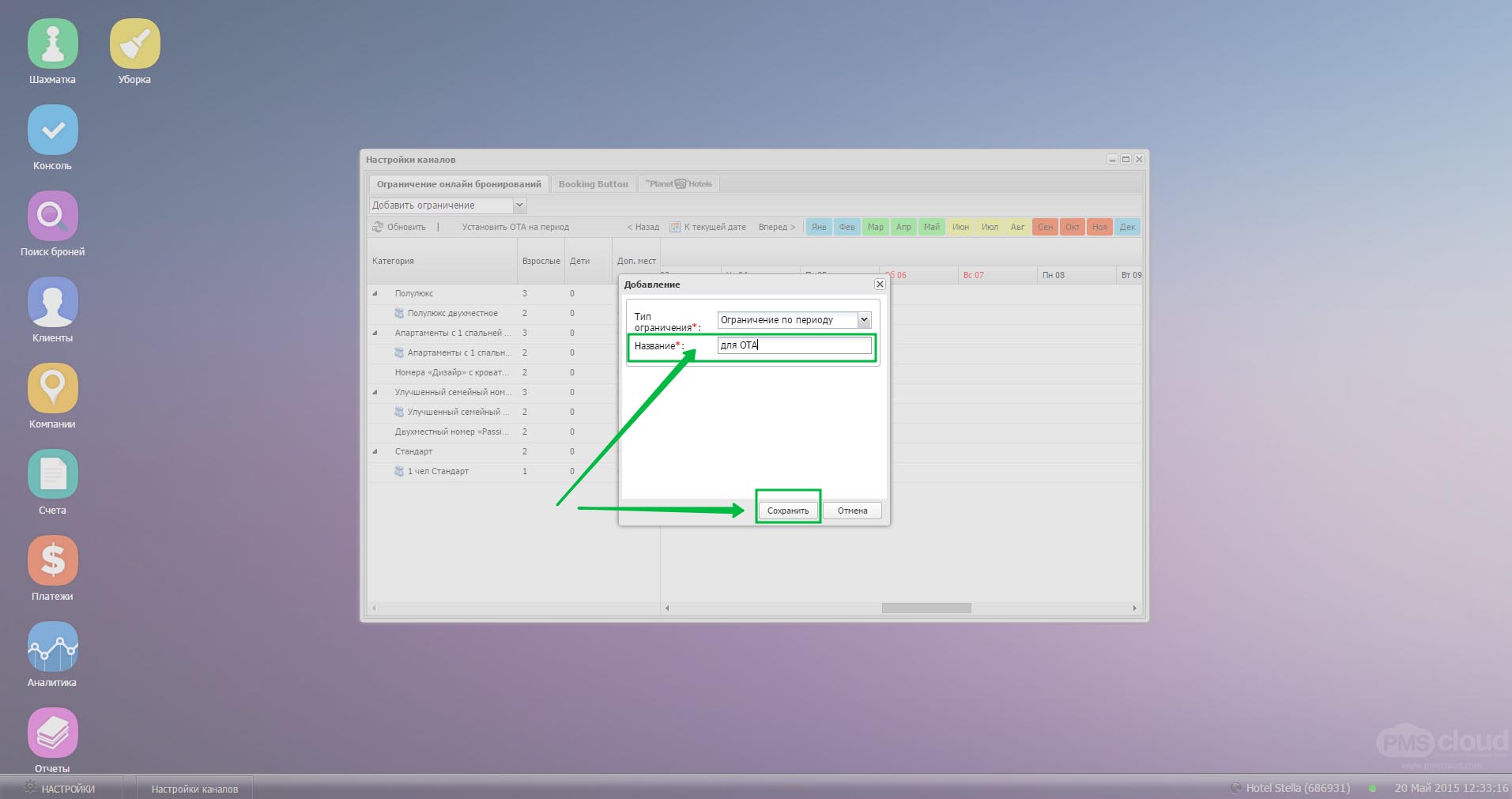Screen dimensions: 1512x799
Task: Open the Уборка desktop icon
Action: tap(135, 44)
